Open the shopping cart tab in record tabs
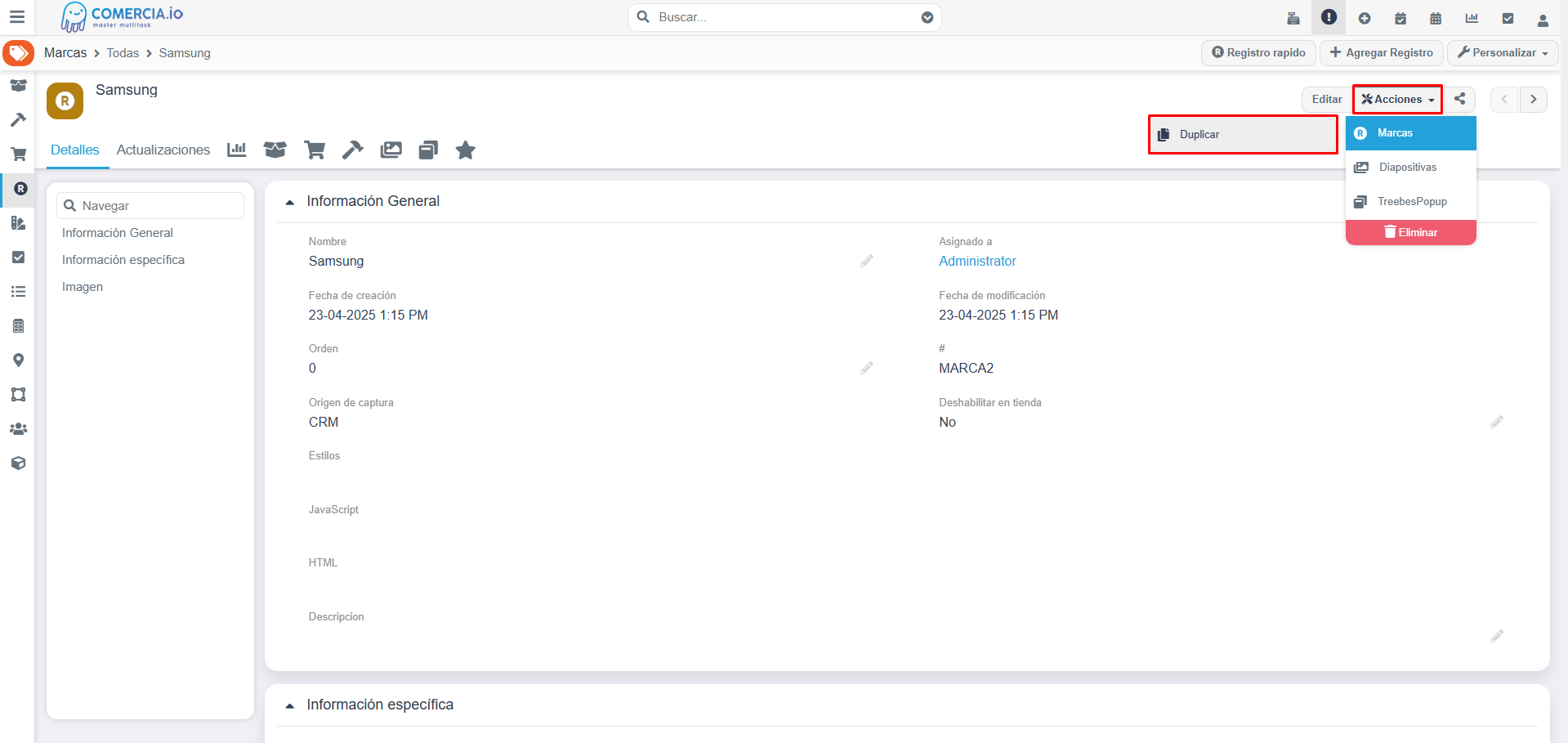Image resolution: width=1568 pixels, height=743 pixels. 315,150
